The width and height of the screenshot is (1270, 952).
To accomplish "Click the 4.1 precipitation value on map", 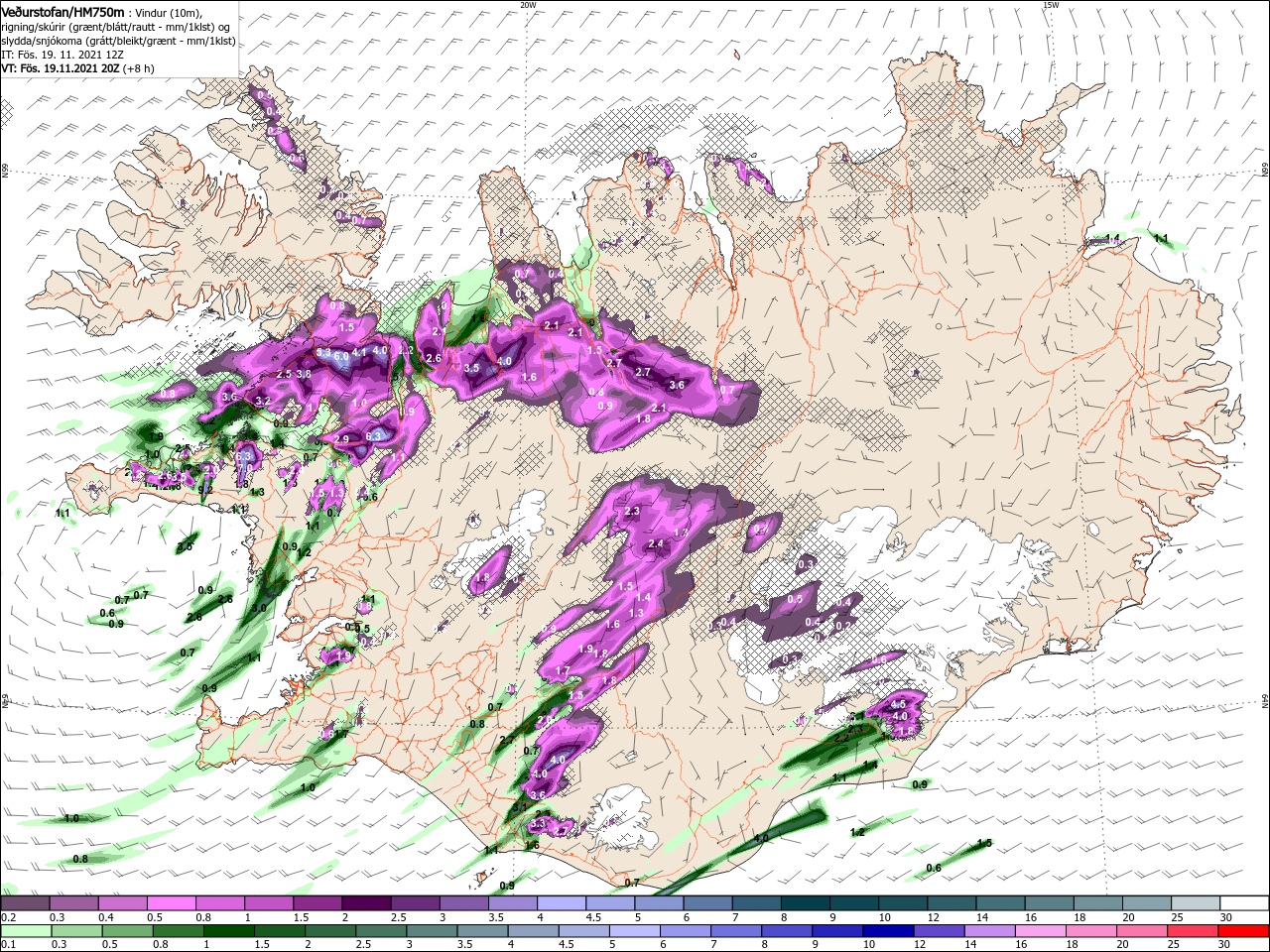I will point(360,351).
